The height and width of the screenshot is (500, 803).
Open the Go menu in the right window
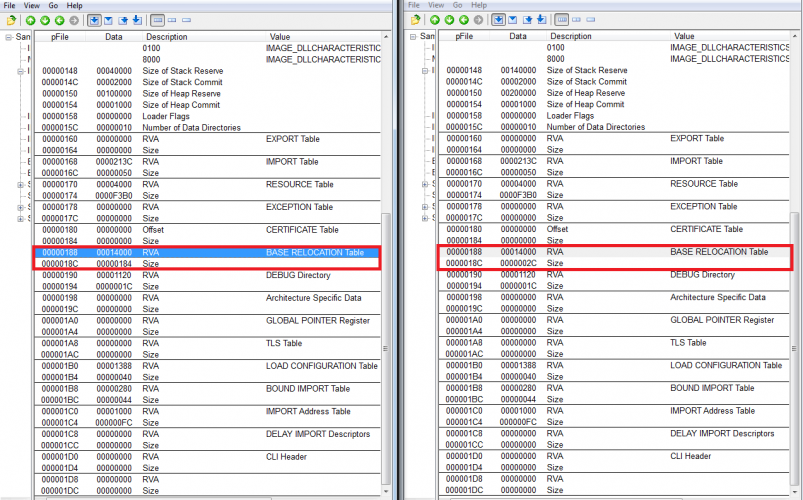(x=459, y=5)
